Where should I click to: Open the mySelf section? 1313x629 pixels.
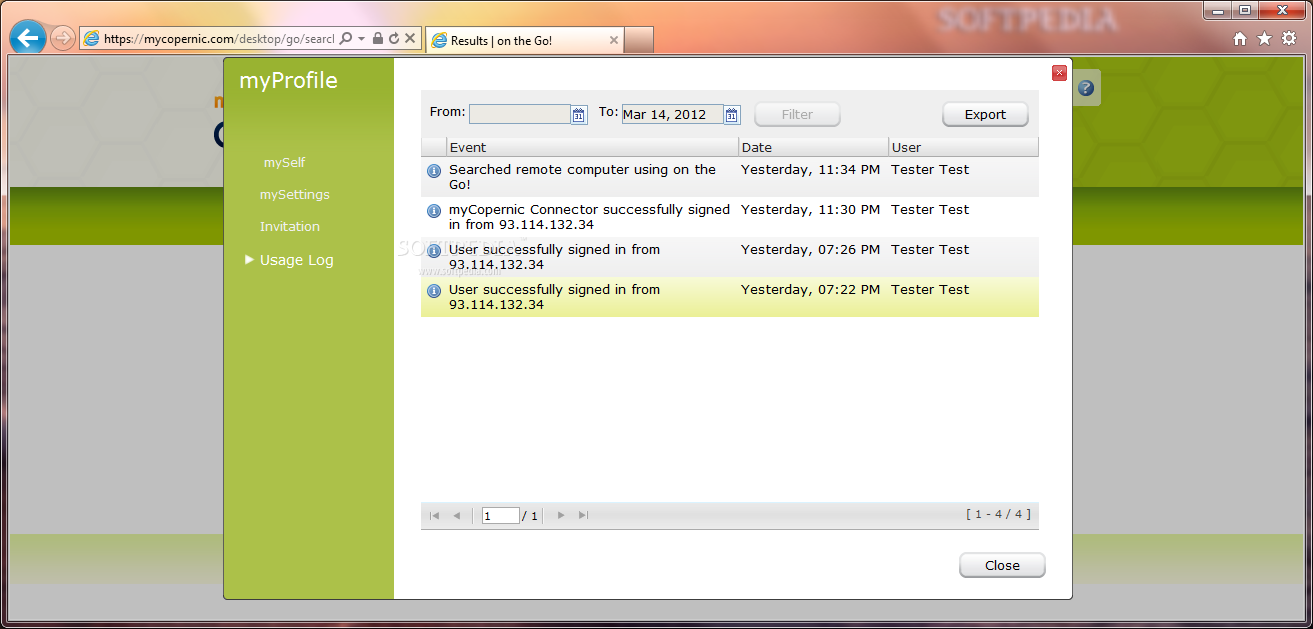(284, 162)
